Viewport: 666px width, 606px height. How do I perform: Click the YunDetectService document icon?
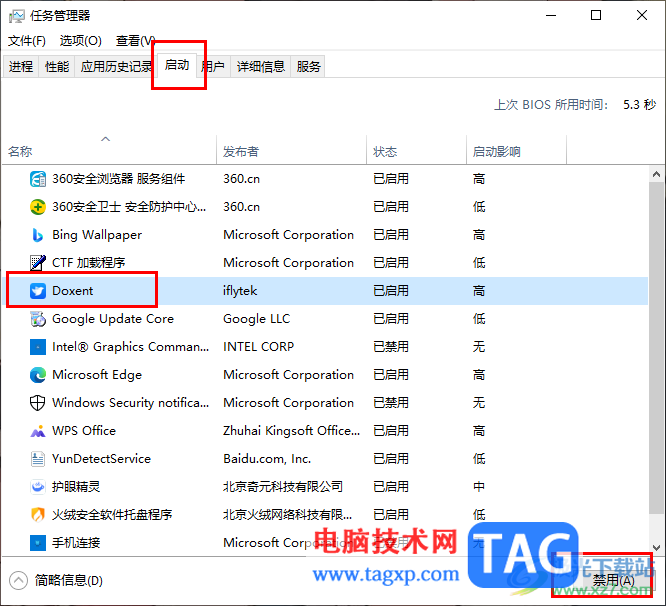pyautogui.click(x=38, y=459)
